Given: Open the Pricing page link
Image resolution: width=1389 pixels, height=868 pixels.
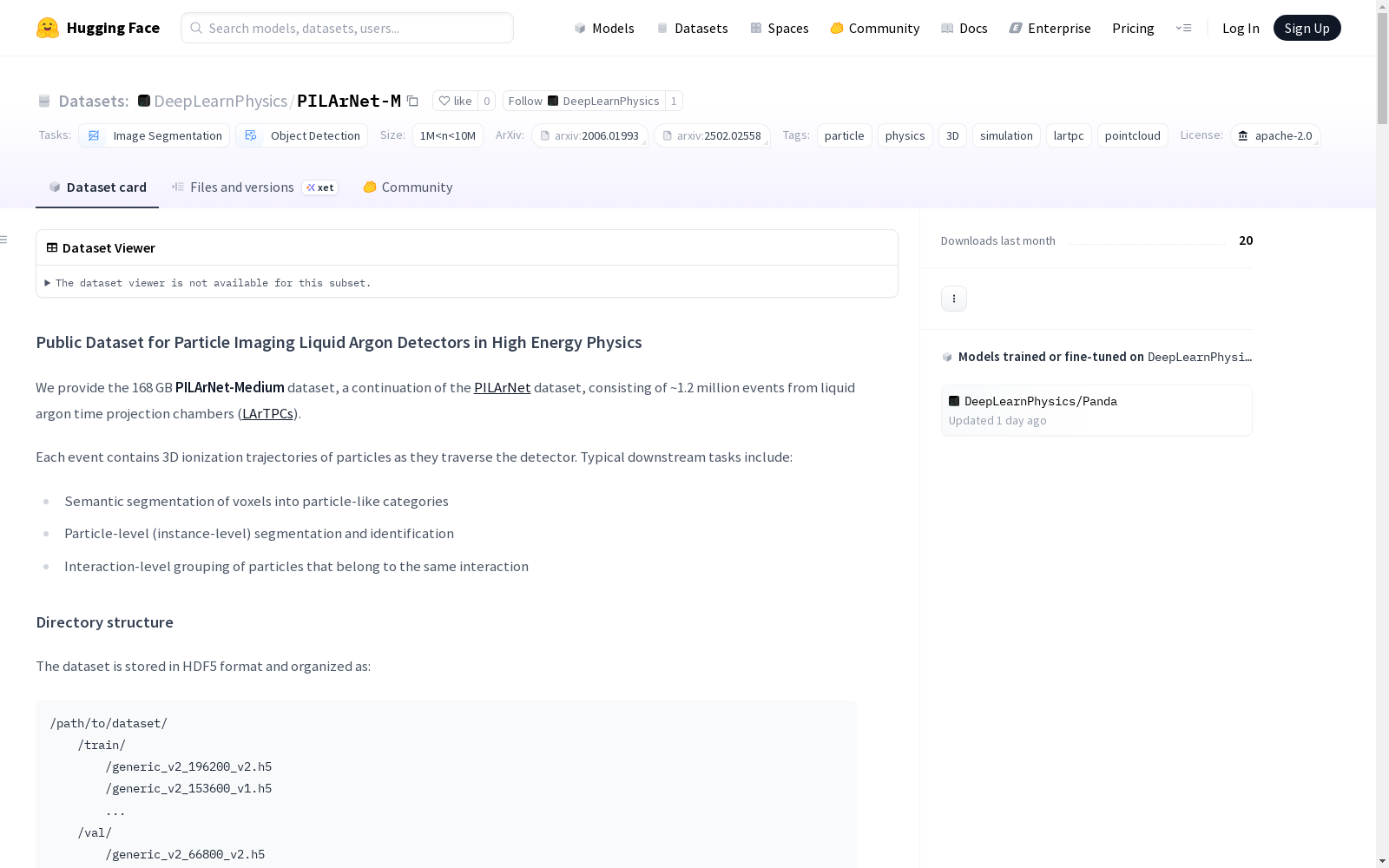Looking at the screenshot, I should pyautogui.click(x=1133, y=28).
